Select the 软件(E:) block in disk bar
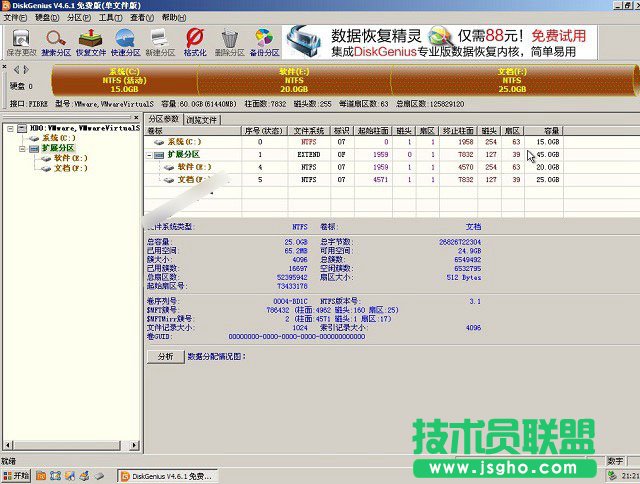This screenshot has height=484, width=640. coord(294,80)
